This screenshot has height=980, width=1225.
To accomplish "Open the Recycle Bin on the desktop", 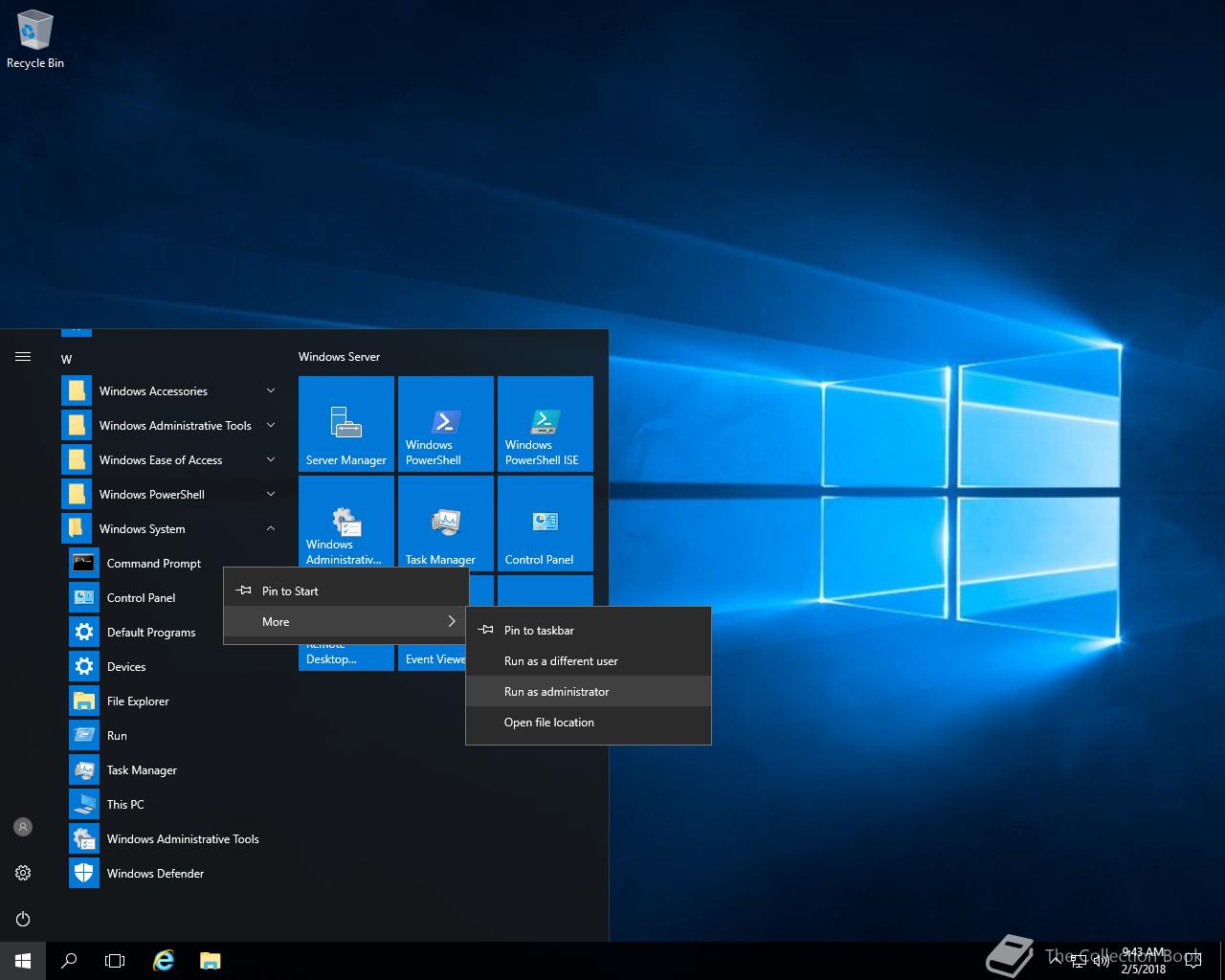I will click(x=35, y=40).
